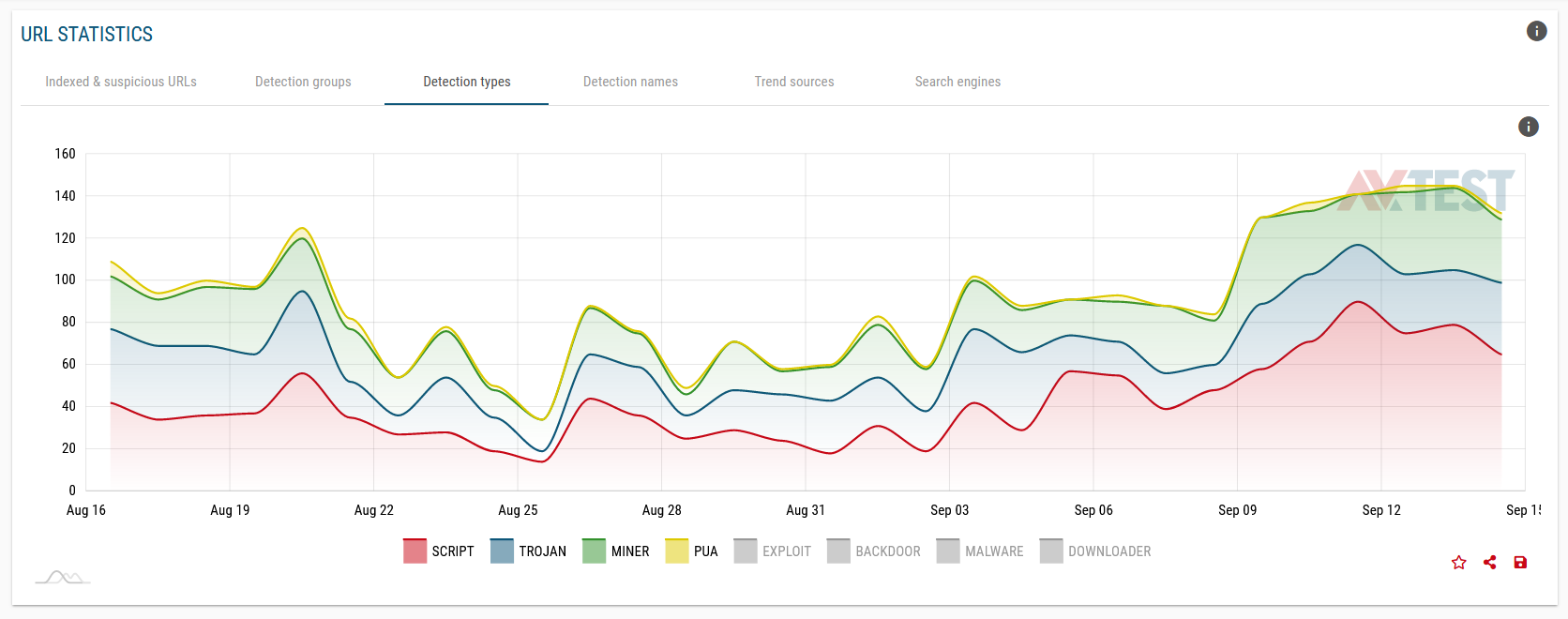The height and width of the screenshot is (619, 1568).
Task: Hide the TROJAN series from chart
Action: click(528, 551)
